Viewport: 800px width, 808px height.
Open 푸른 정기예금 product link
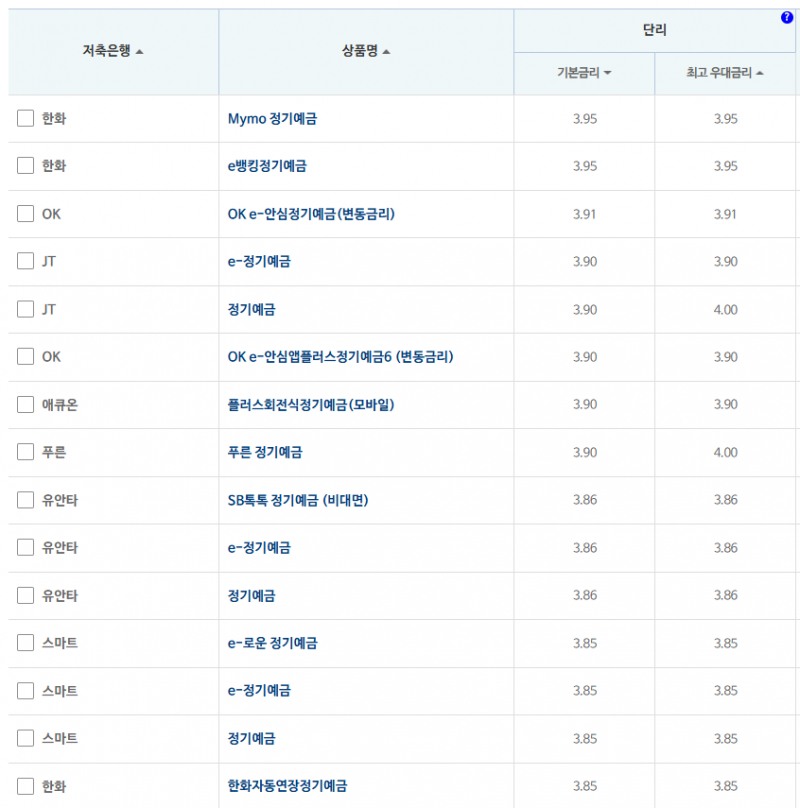(x=265, y=452)
